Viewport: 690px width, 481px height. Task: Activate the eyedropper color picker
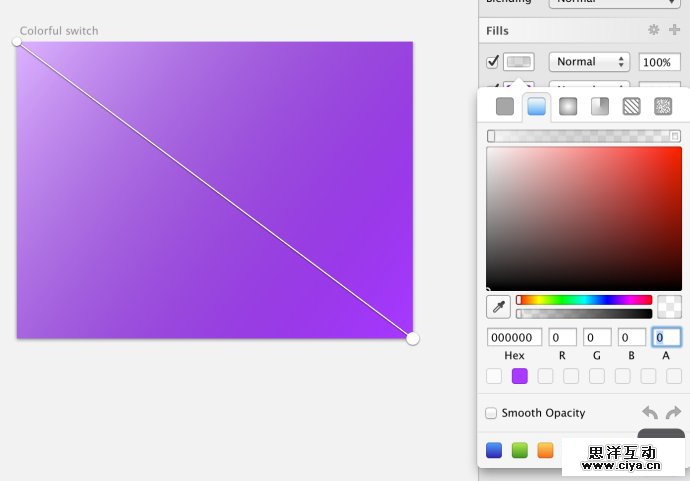pos(498,306)
